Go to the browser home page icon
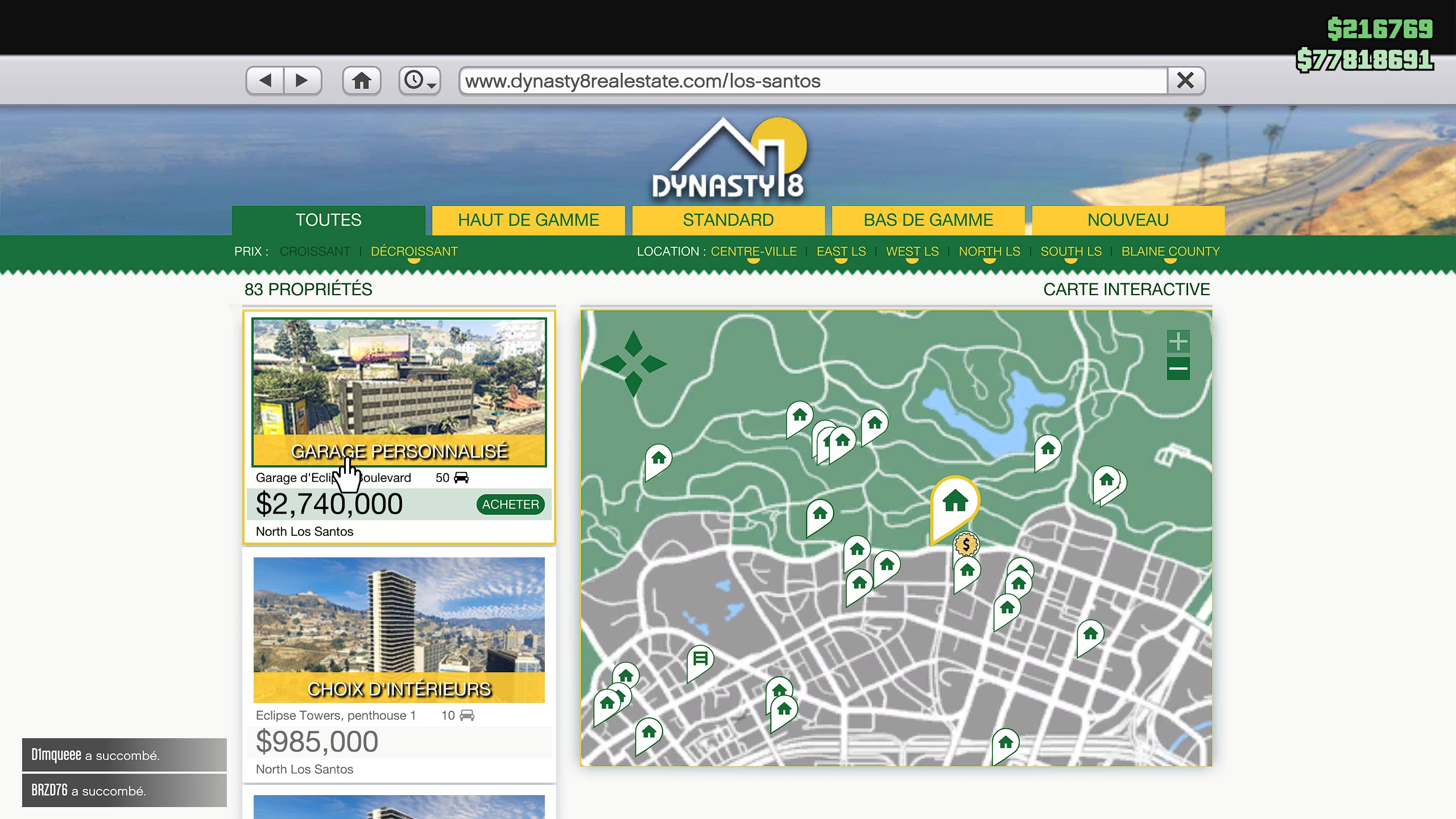 pyautogui.click(x=361, y=81)
